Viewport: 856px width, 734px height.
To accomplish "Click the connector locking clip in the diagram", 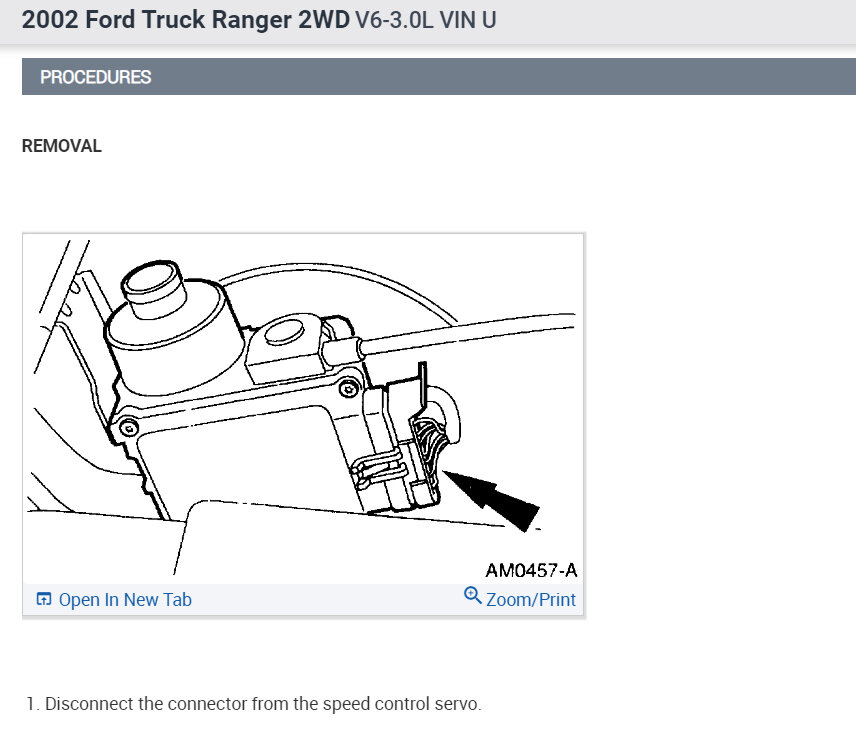I will (x=379, y=468).
